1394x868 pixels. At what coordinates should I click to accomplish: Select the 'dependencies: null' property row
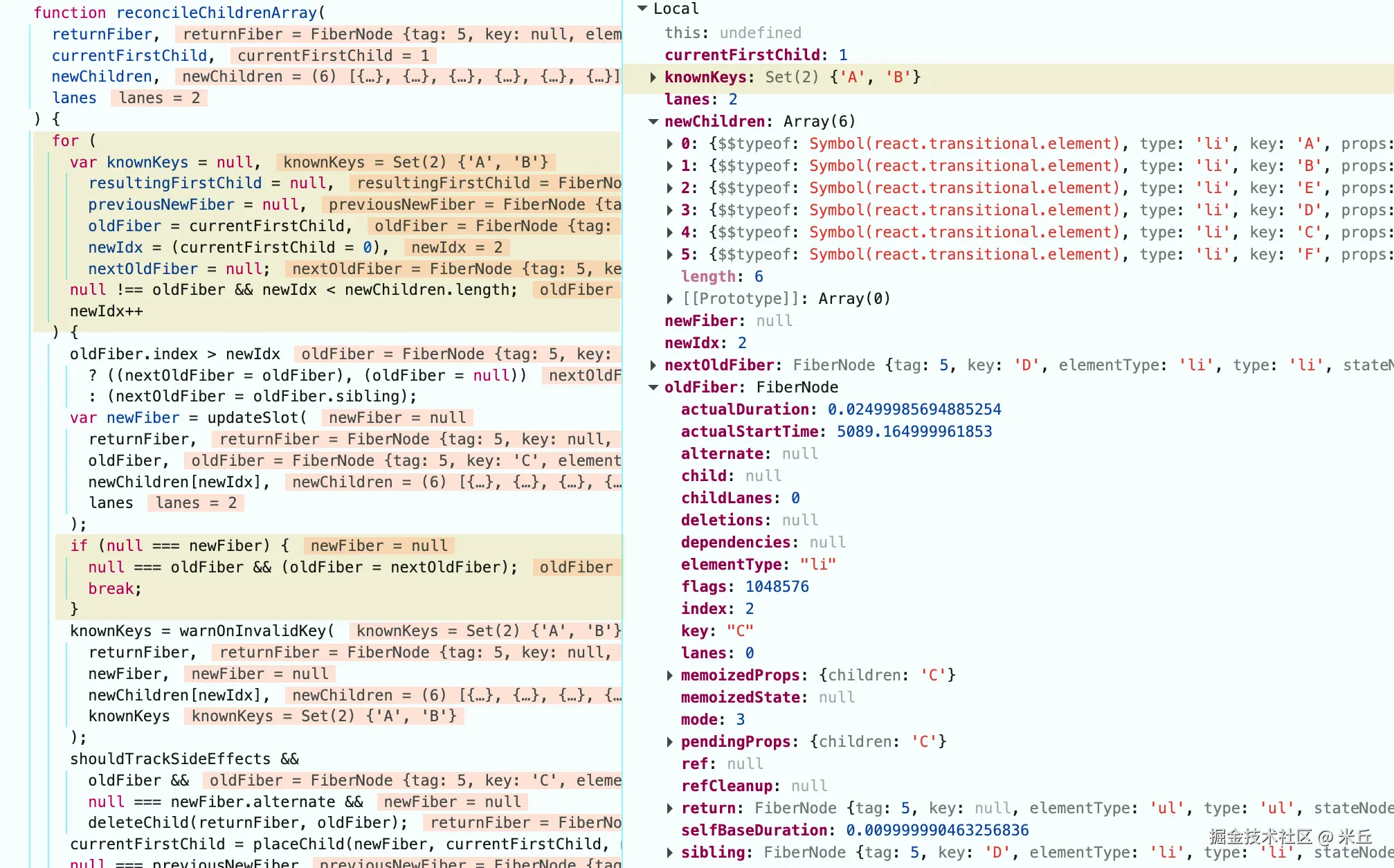pyautogui.click(x=763, y=542)
